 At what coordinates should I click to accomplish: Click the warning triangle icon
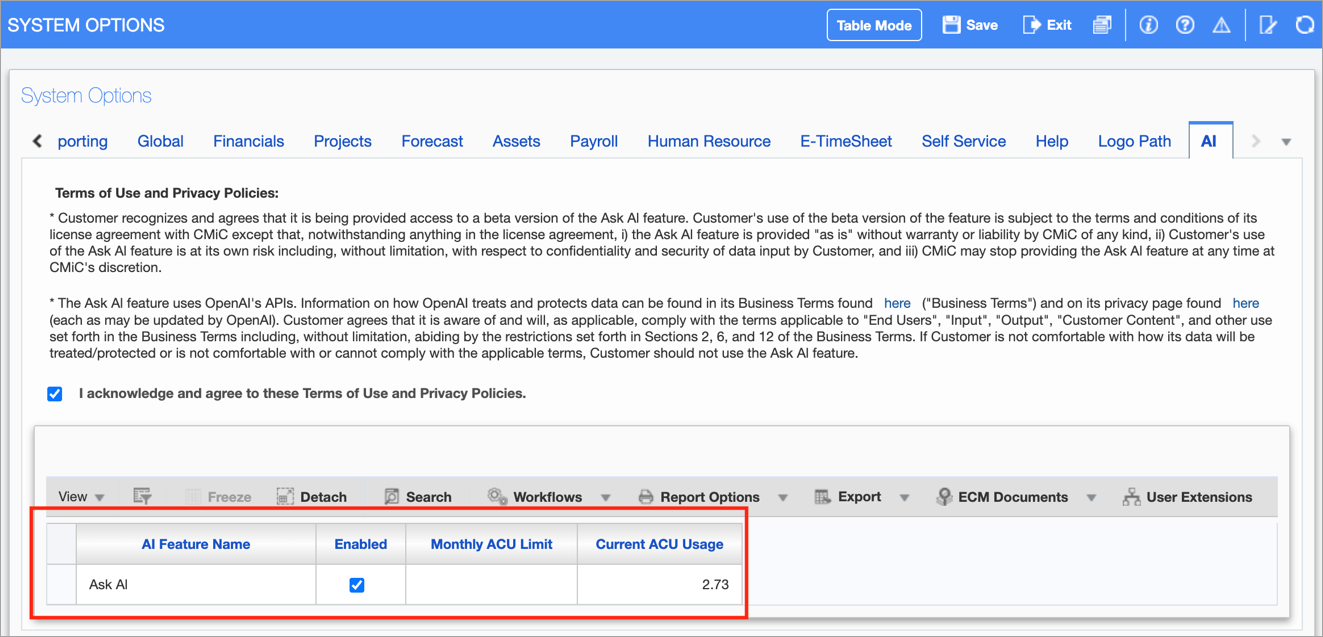(x=1221, y=25)
